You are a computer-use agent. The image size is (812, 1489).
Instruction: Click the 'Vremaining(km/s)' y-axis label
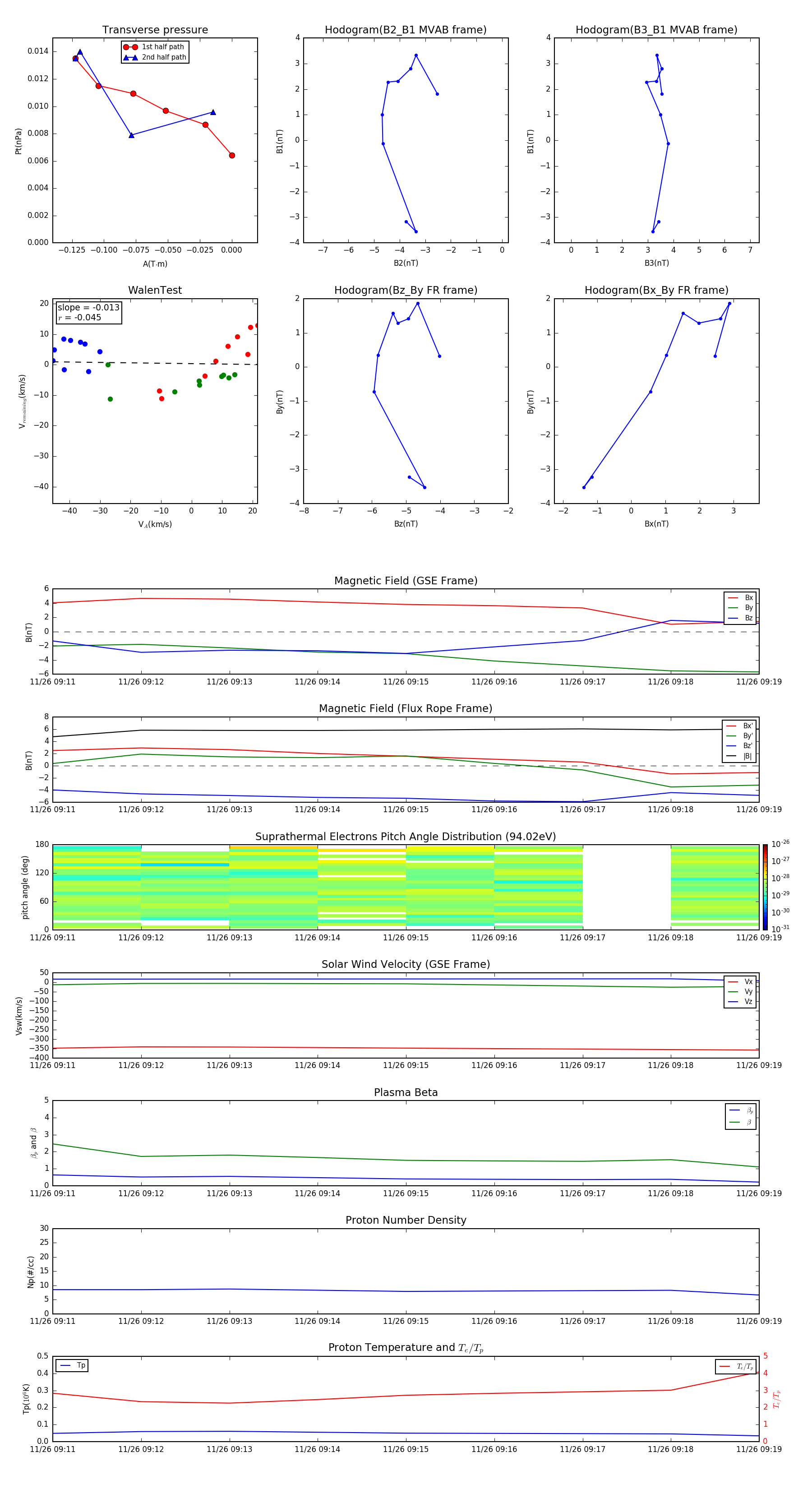[x=22, y=401]
